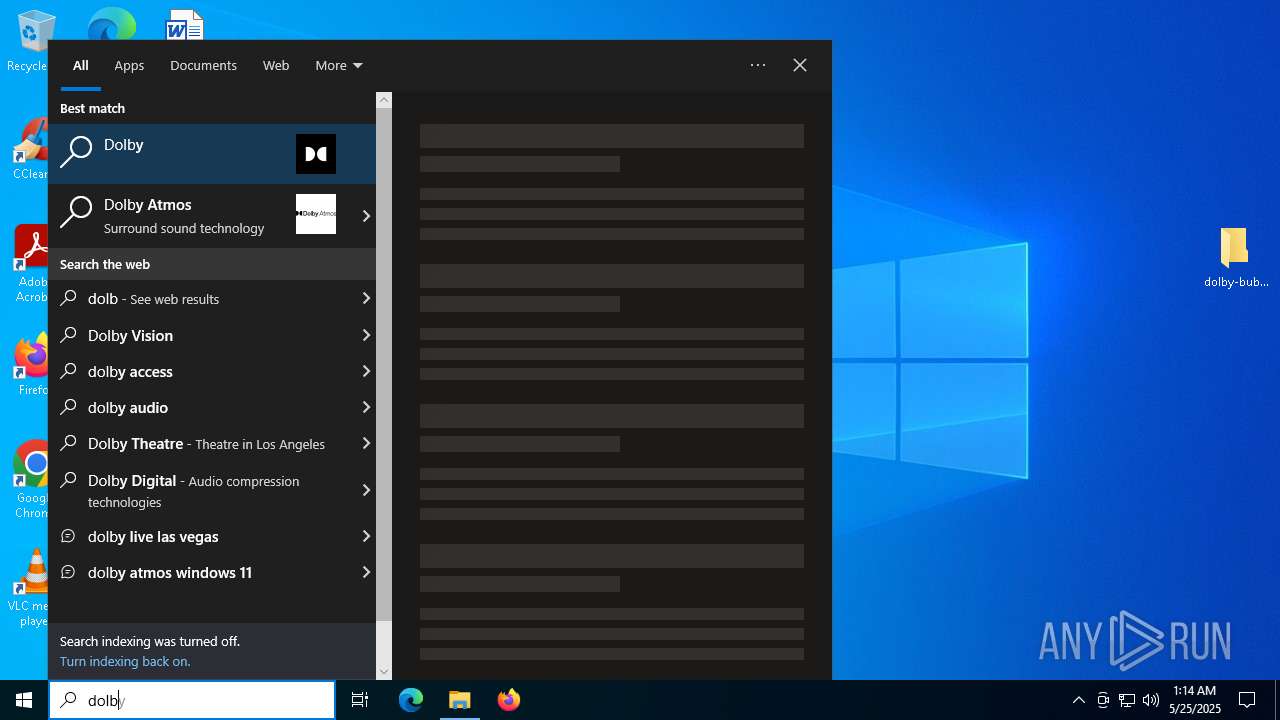Open the Windows Start menu

24,700
